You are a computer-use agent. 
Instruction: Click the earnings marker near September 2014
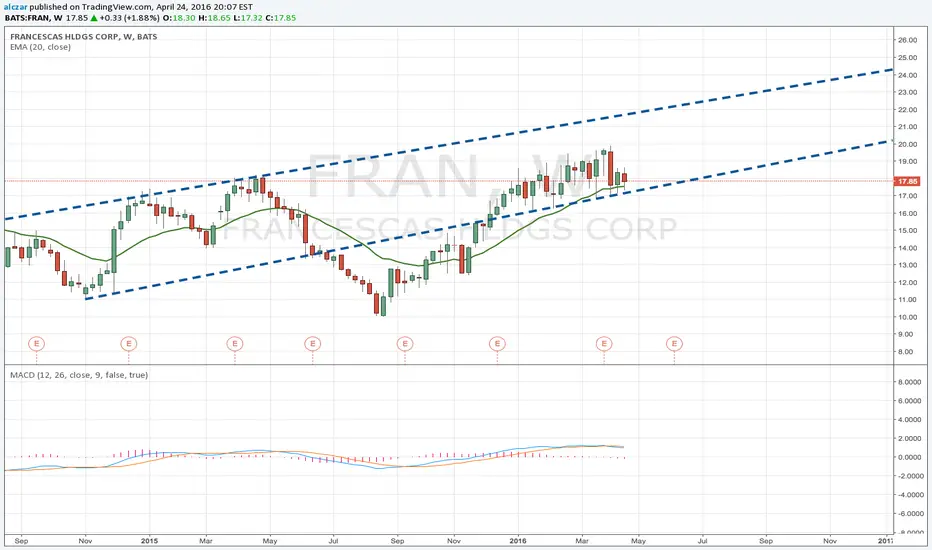[36, 344]
